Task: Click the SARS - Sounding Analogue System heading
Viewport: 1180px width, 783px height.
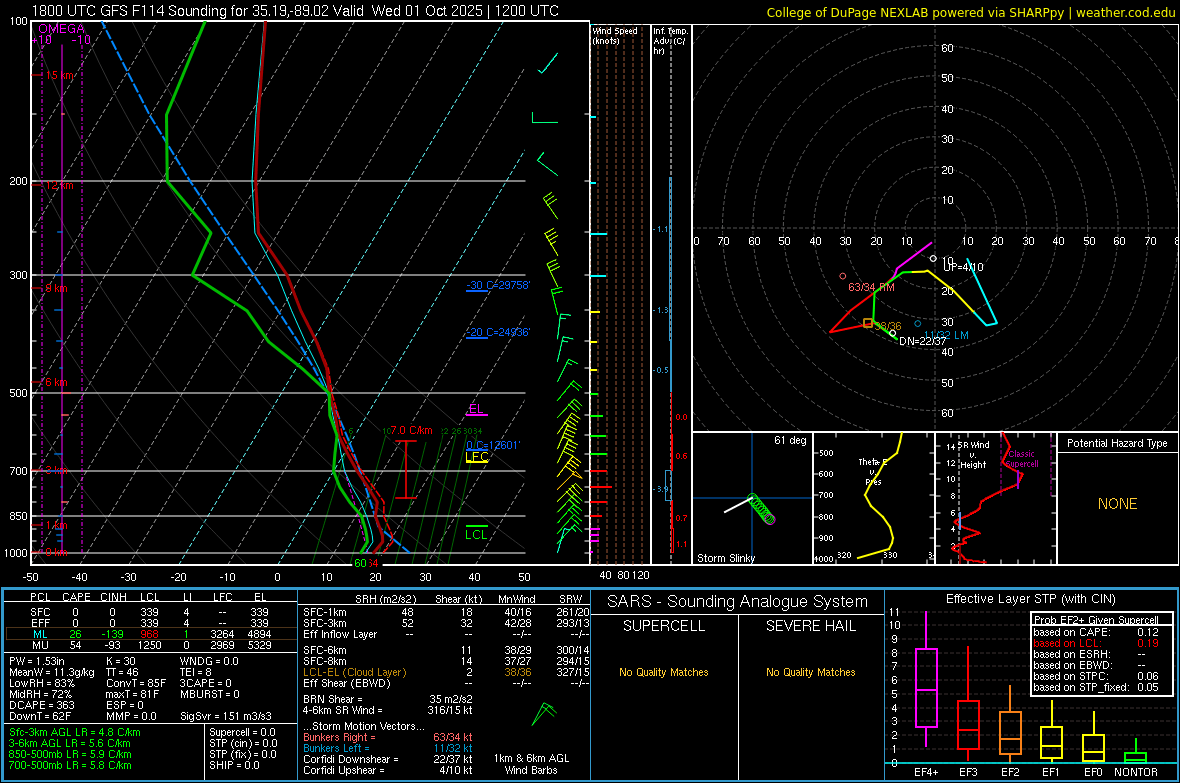Action: tap(738, 601)
